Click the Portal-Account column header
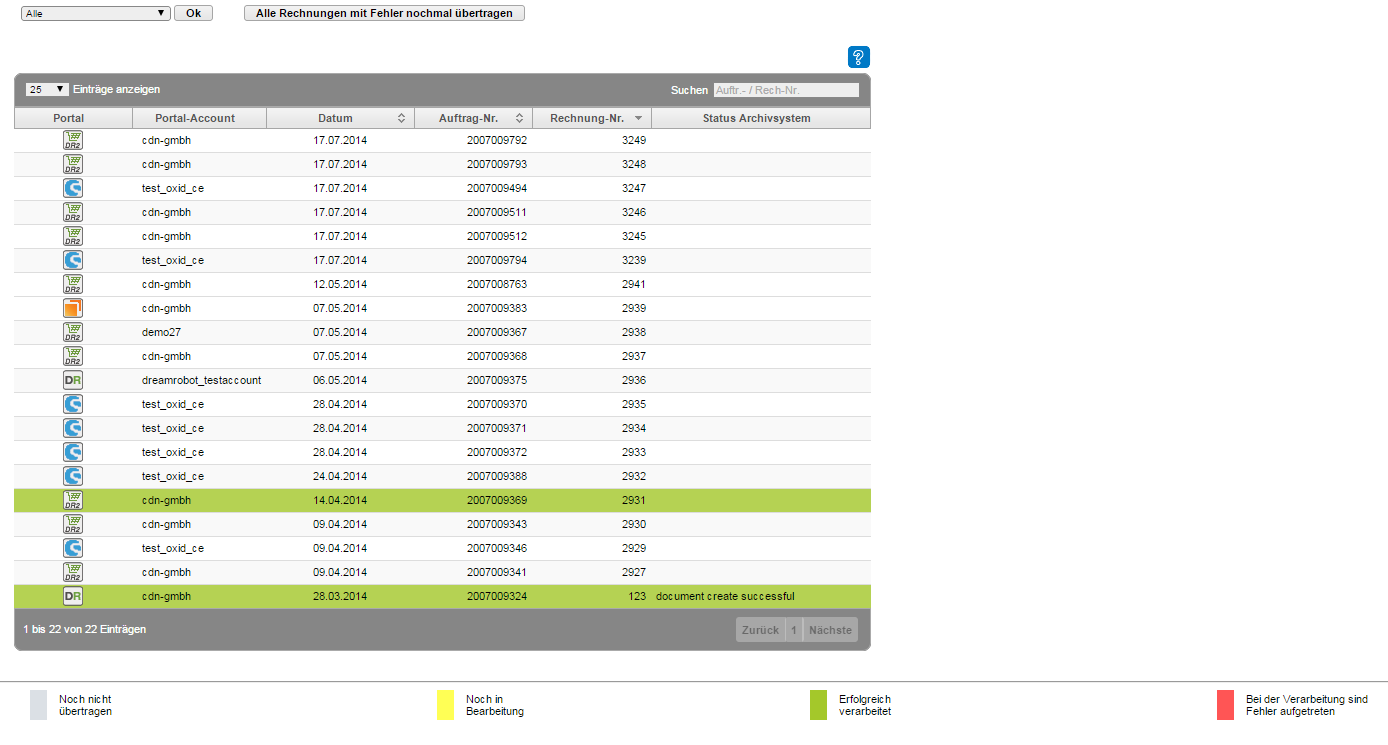Image resolution: width=1388 pixels, height=745 pixels. point(199,118)
